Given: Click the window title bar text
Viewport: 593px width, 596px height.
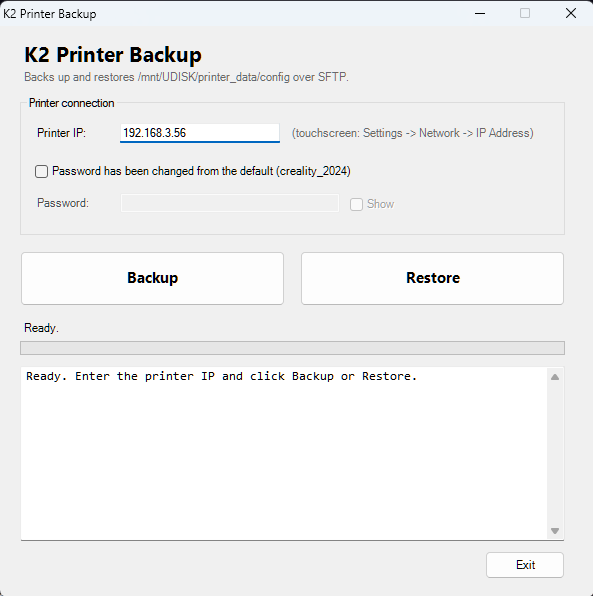Looking at the screenshot, I should tap(50, 14).
